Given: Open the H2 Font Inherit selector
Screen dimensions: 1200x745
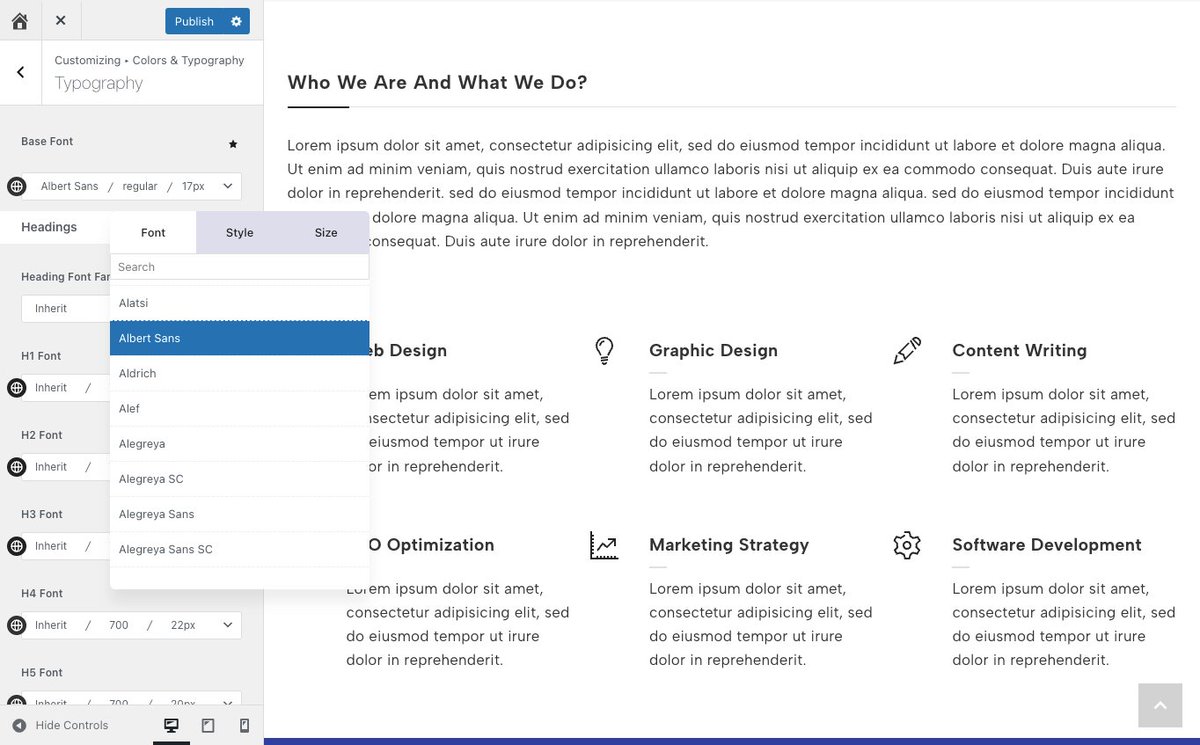Looking at the screenshot, I should (51, 466).
